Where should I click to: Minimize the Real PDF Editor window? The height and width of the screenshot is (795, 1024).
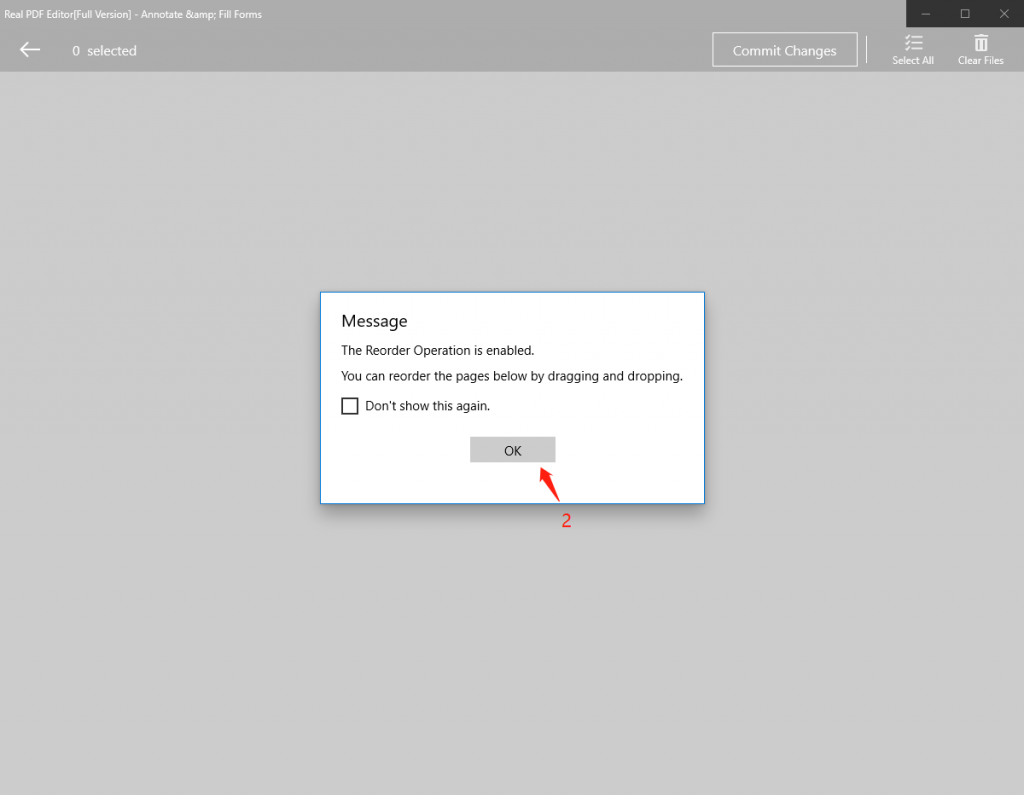(927, 14)
